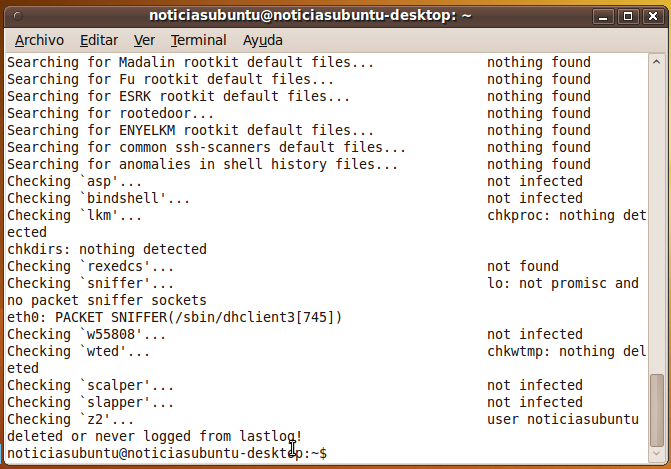Open the Ayuda menu

[263, 40]
